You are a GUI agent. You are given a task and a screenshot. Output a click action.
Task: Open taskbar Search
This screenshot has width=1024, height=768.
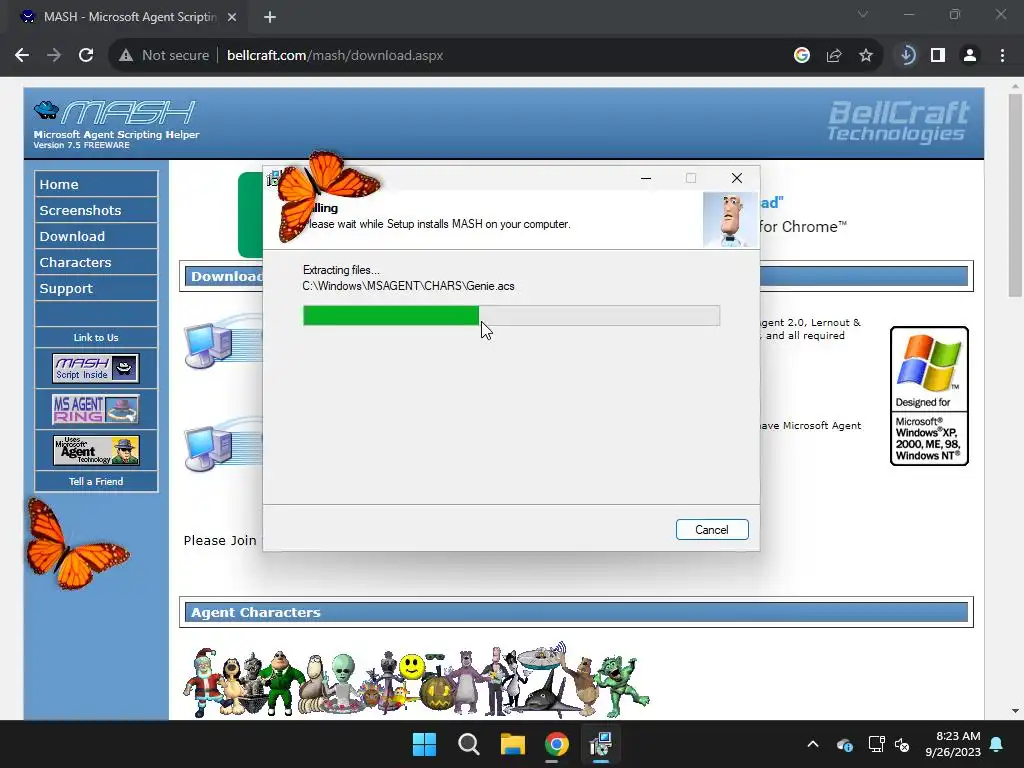[x=468, y=744]
